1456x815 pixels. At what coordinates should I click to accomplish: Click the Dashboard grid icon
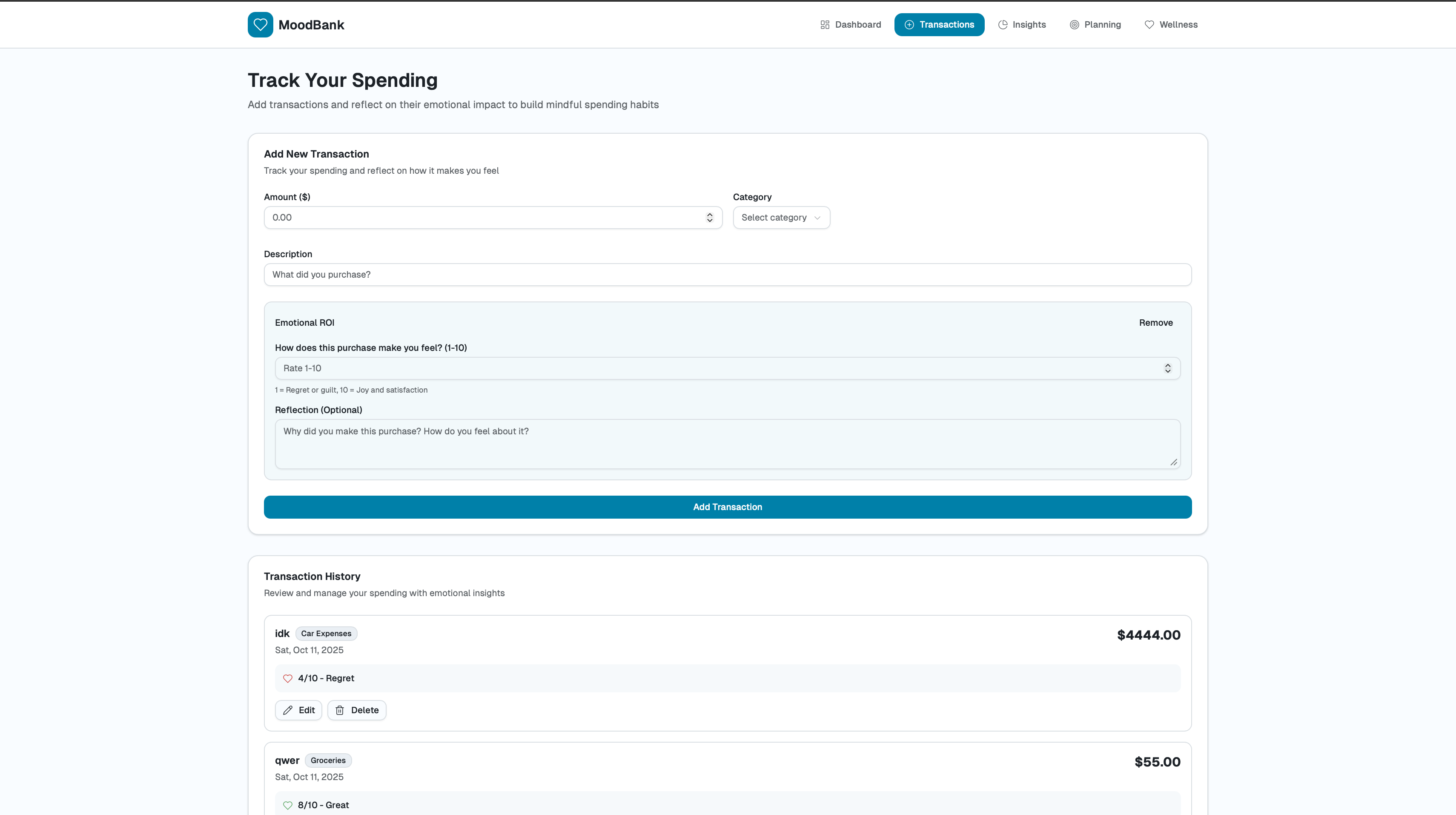(825, 25)
